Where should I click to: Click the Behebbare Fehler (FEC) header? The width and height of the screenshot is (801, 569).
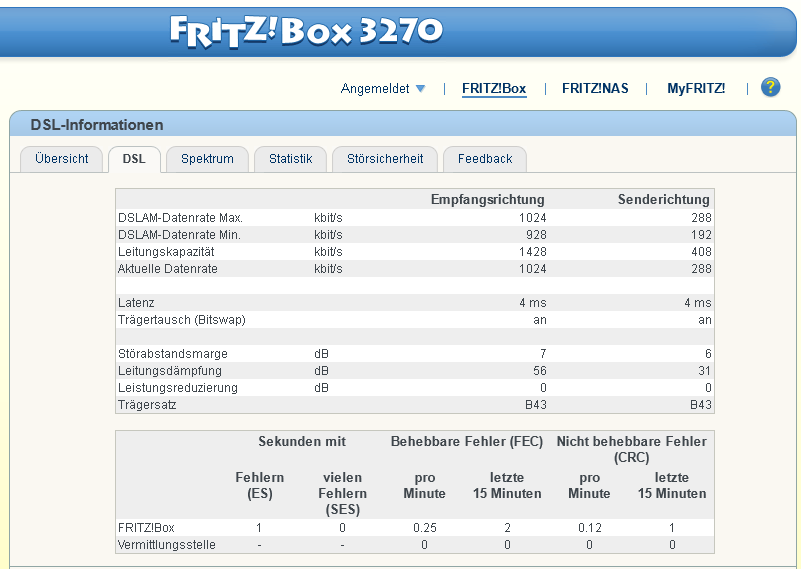(x=467, y=441)
